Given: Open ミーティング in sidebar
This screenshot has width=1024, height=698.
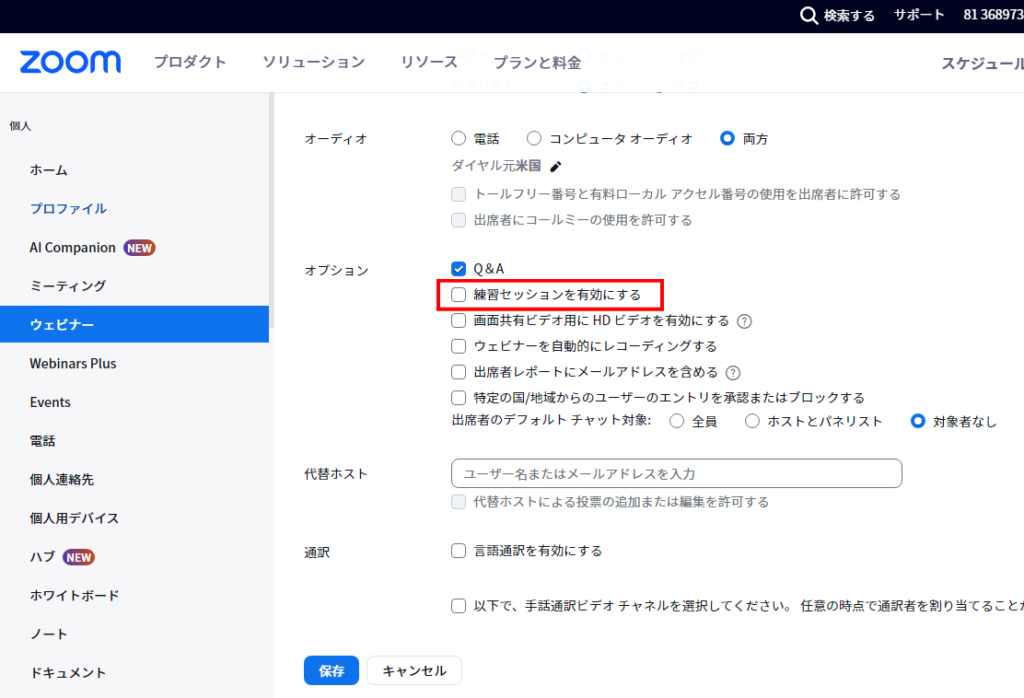Looking at the screenshot, I should 68,286.
